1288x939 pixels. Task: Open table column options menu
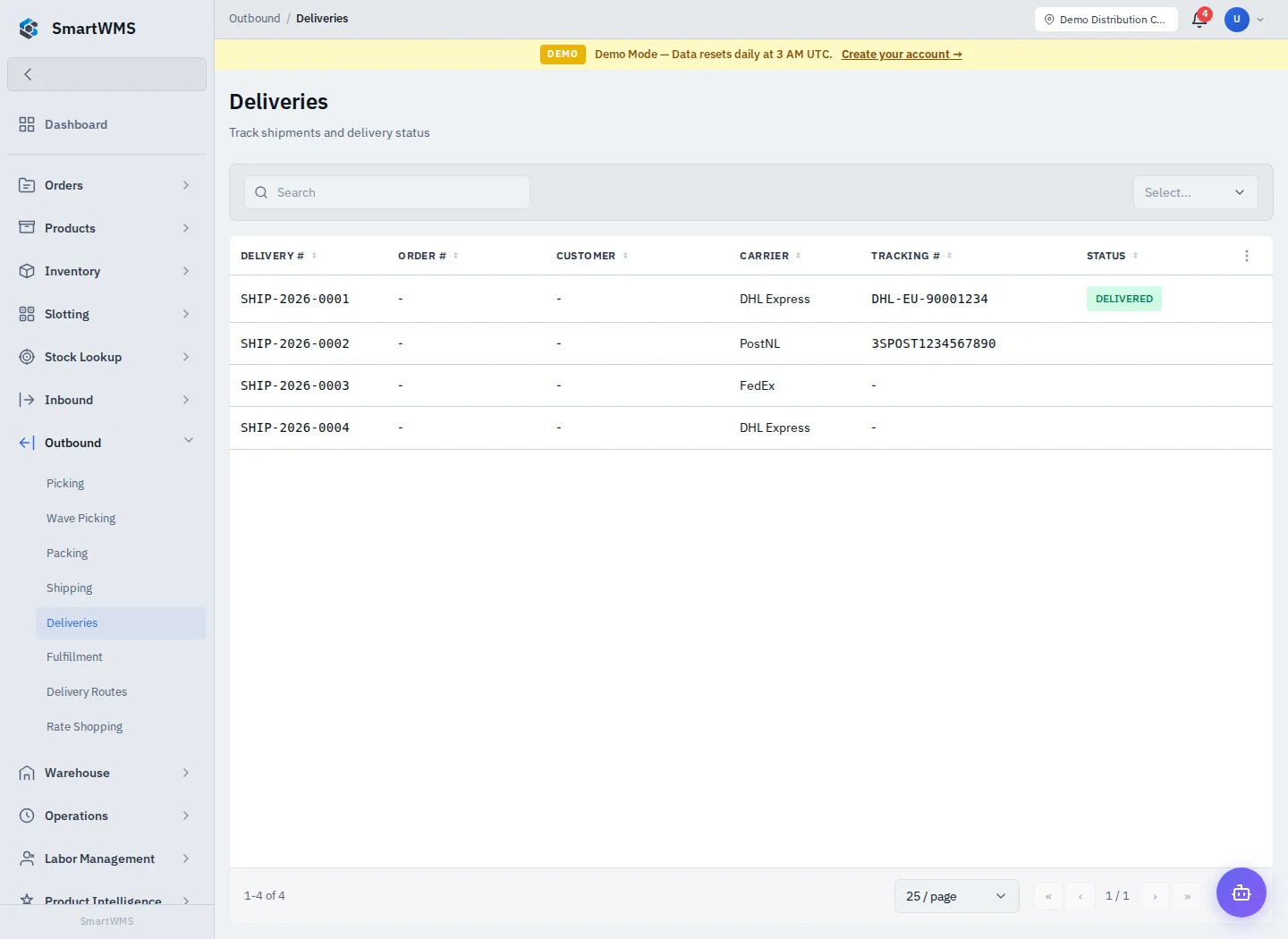pos(1247,256)
